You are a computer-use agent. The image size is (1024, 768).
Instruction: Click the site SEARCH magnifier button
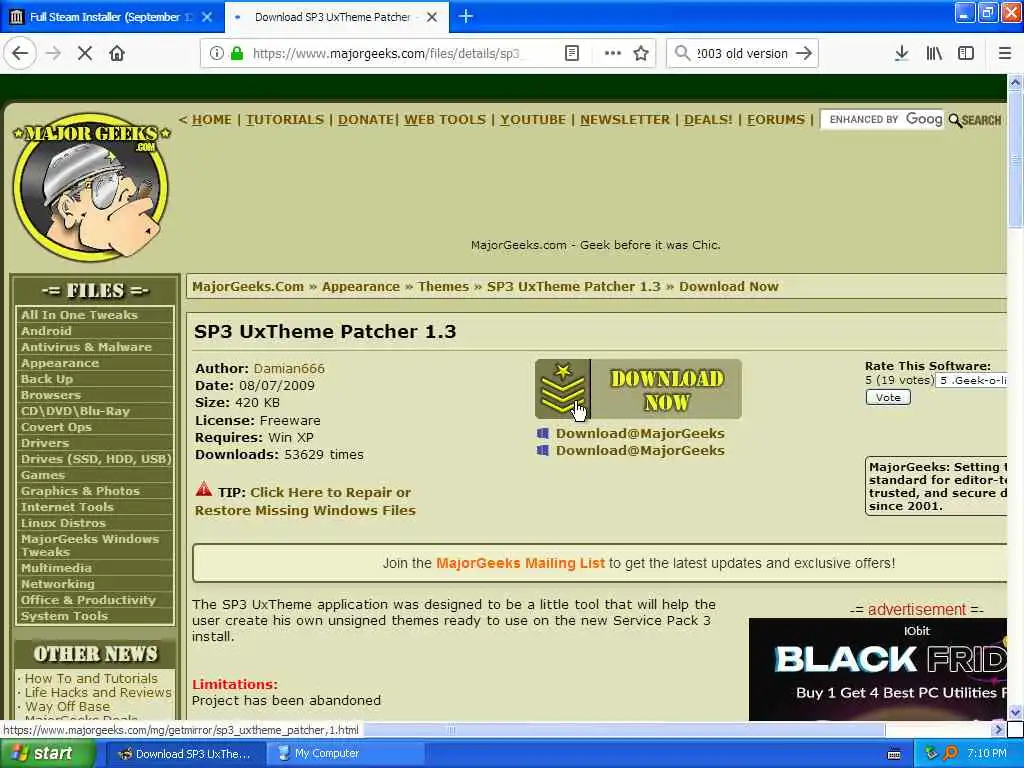pyautogui.click(x=974, y=120)
